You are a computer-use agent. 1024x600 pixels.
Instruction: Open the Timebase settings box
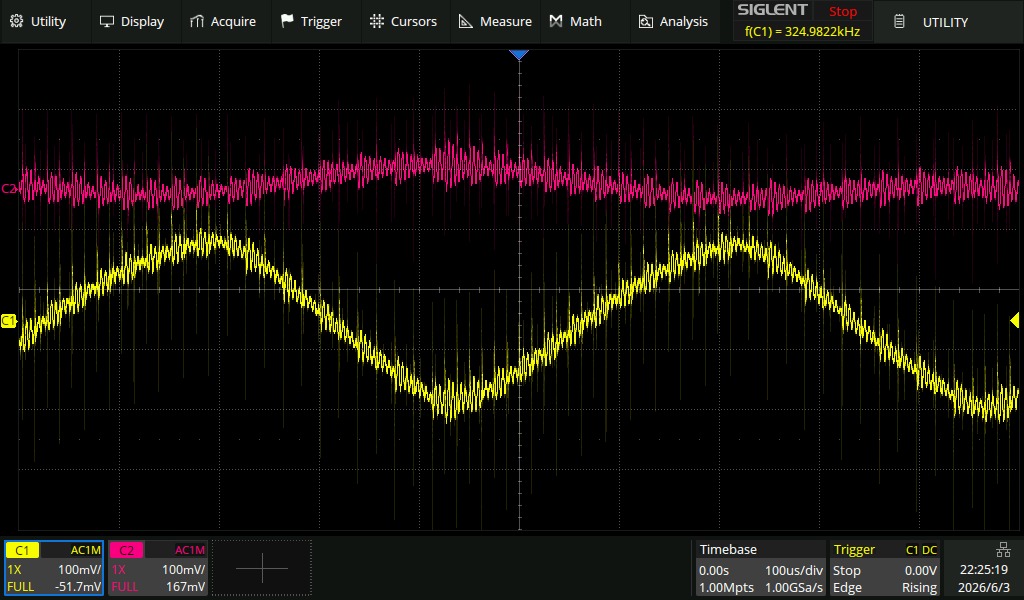(x=760, y=568)
